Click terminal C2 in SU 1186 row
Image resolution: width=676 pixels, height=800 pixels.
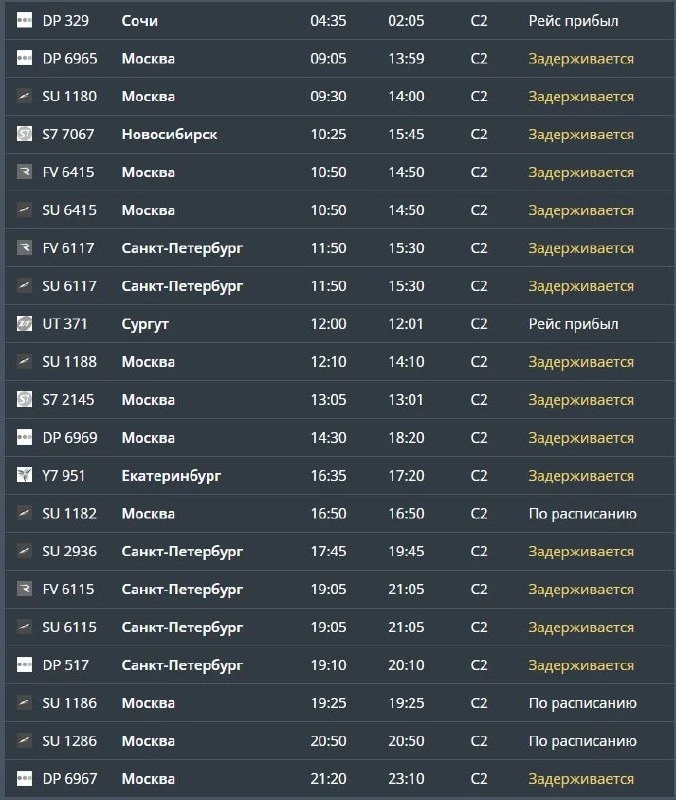click(479, 703)
